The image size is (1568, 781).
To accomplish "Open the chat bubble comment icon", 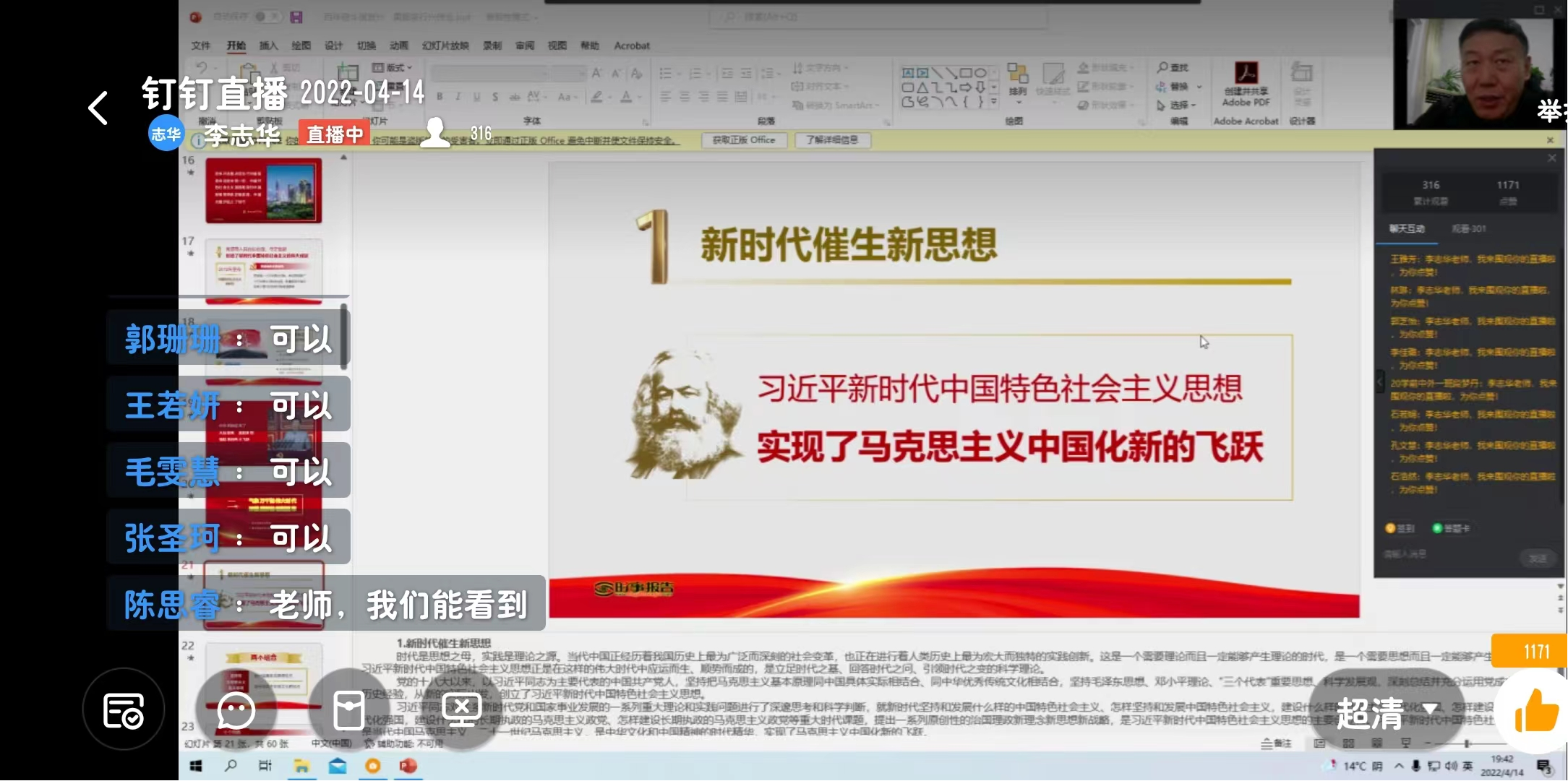I will pyautogui.click(x=236, y=711).
